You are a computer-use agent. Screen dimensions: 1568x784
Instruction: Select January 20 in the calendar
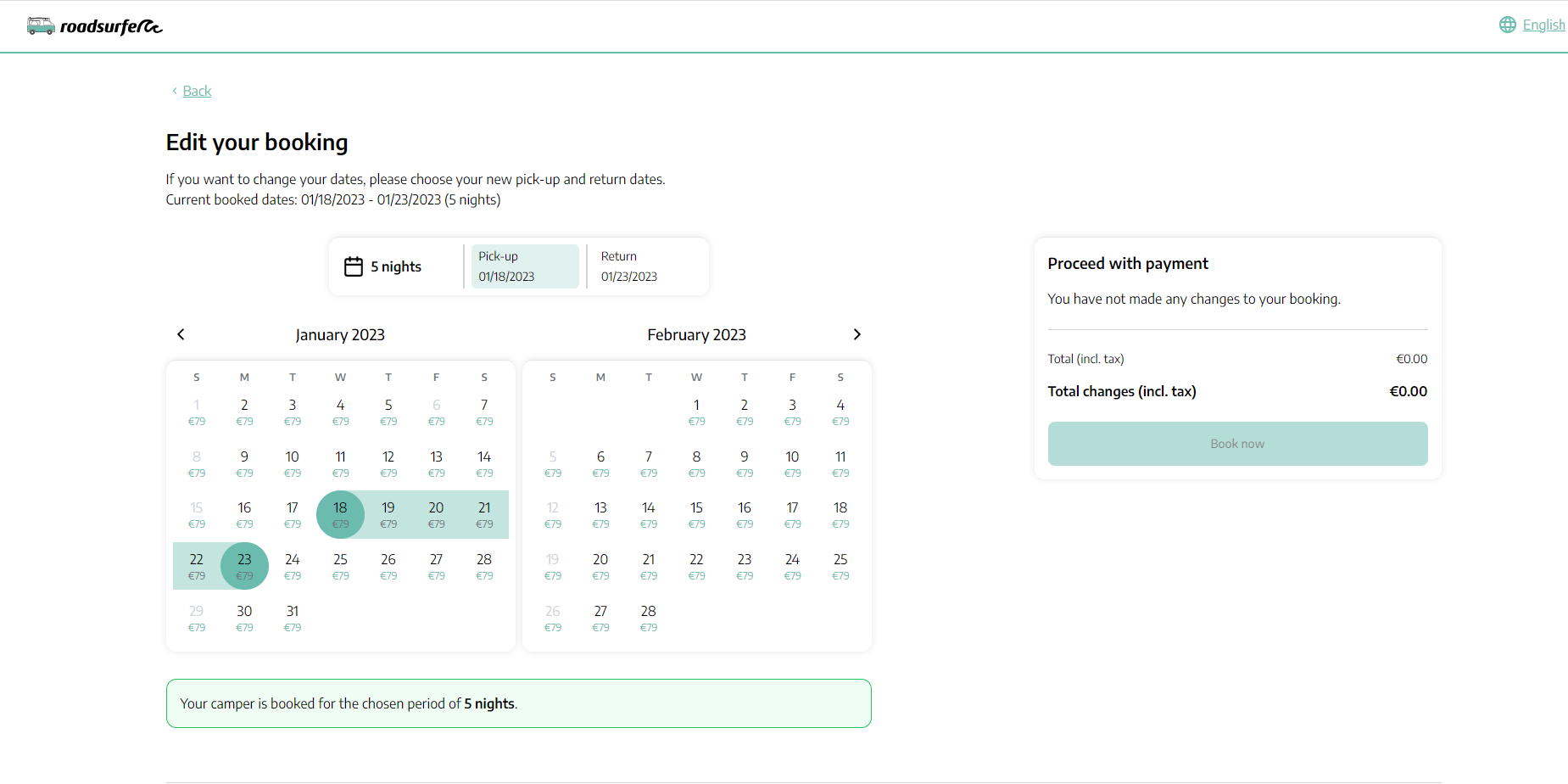[x=436, y=514]
